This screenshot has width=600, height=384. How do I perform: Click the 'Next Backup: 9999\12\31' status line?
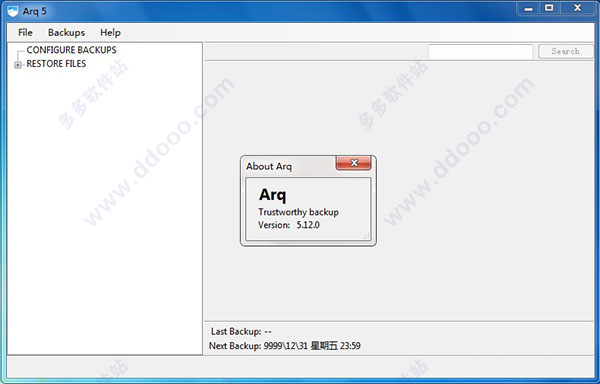click(x=285, y=346)
